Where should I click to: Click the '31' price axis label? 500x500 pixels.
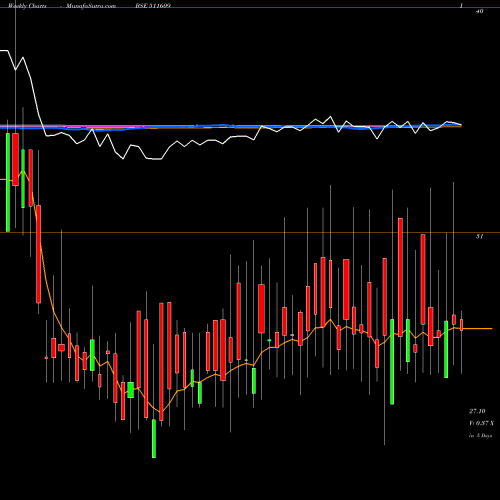479,237
